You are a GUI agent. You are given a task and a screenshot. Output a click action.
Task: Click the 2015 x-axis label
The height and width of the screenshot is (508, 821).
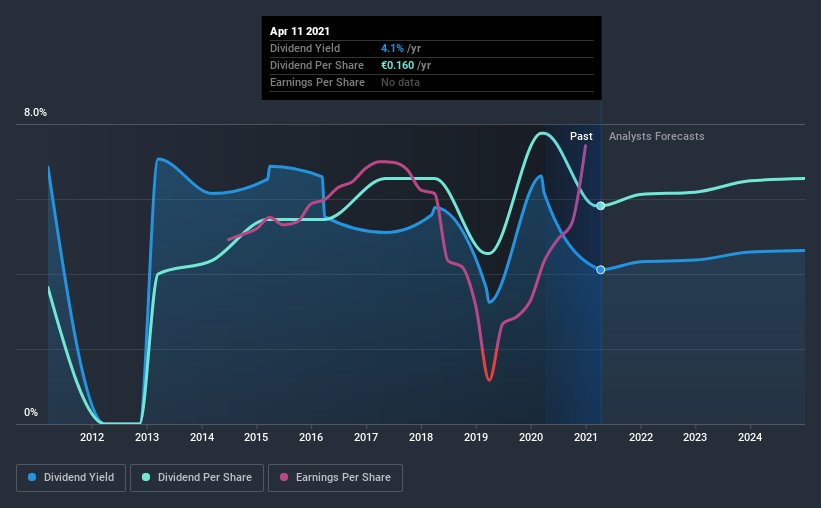pos(257,437)
